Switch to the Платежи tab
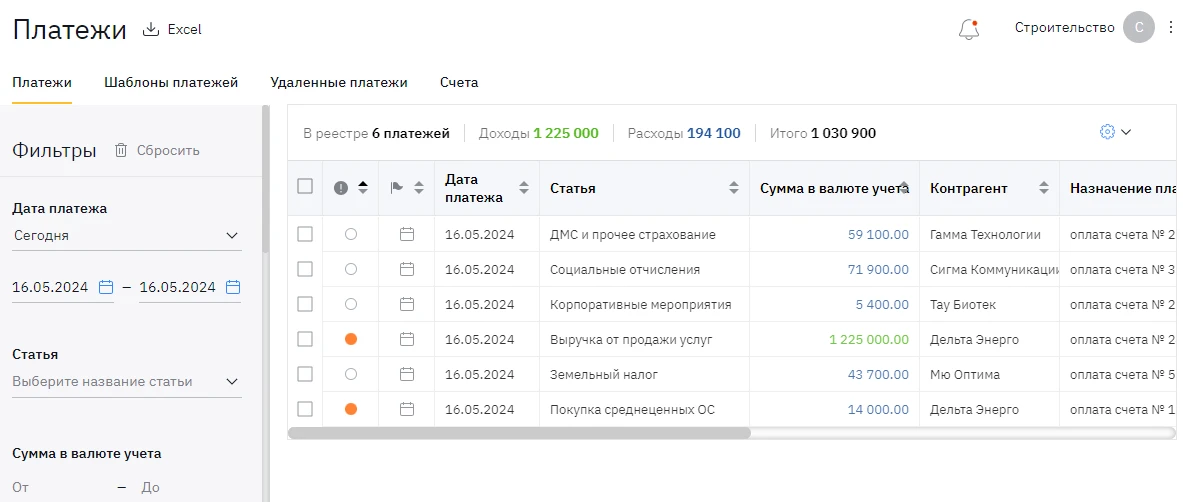Image resolution: width=1183 pixels, height=502 pixels. (x=42, y=82)
